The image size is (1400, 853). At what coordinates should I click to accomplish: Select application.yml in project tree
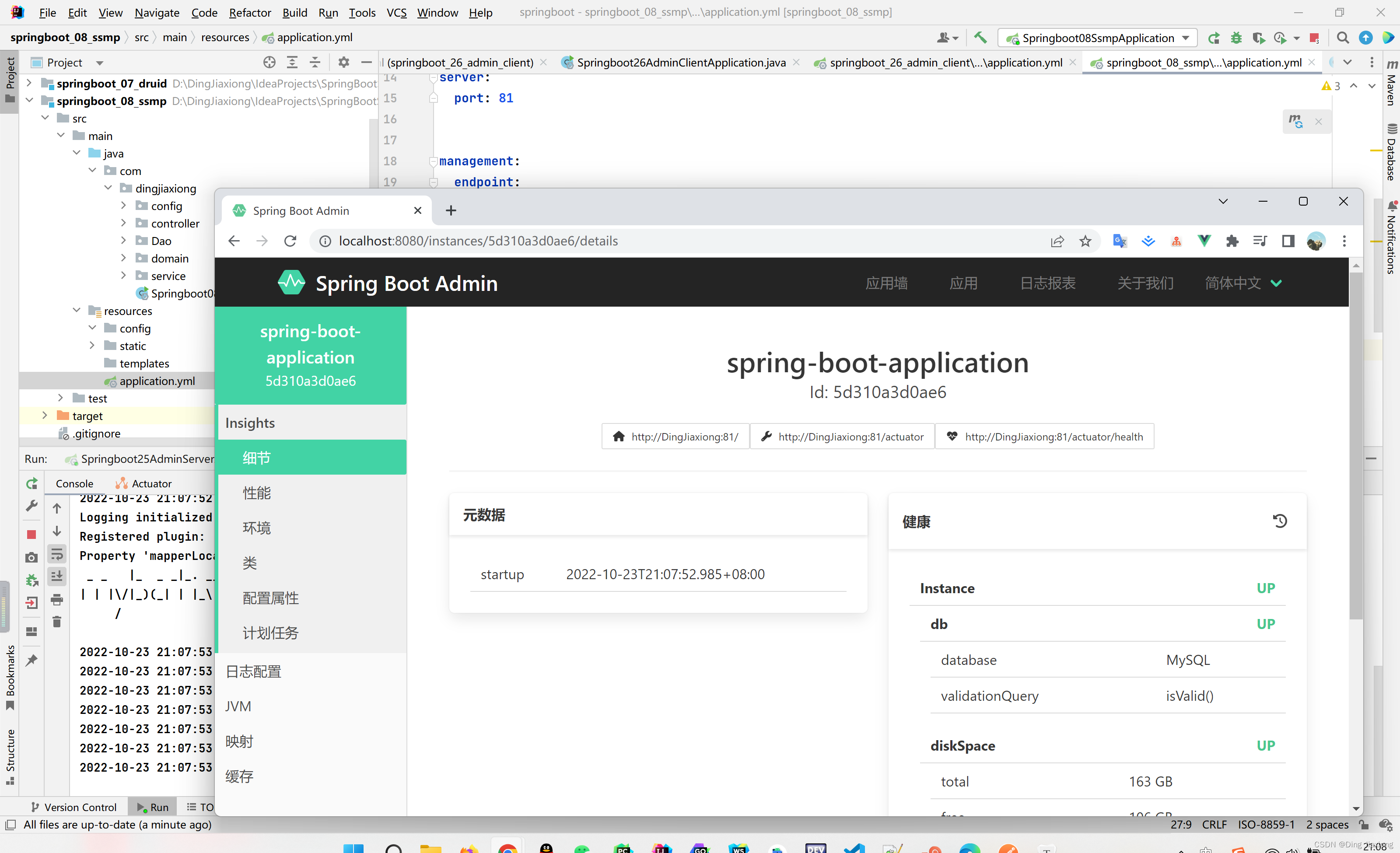click(x=157, y=381)
